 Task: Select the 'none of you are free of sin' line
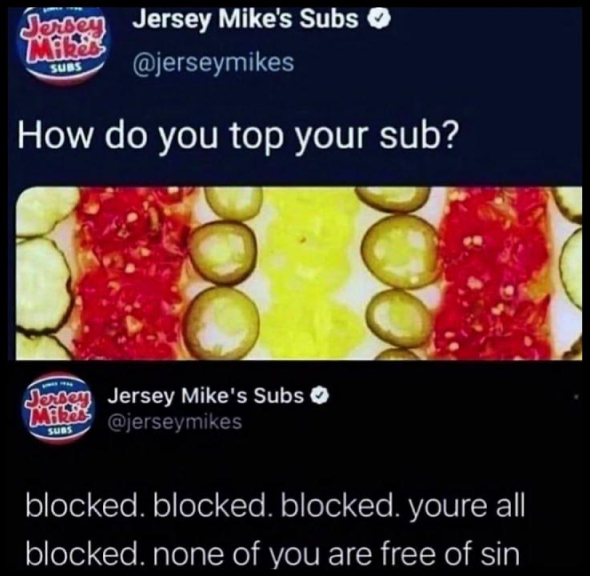point(337,554)
